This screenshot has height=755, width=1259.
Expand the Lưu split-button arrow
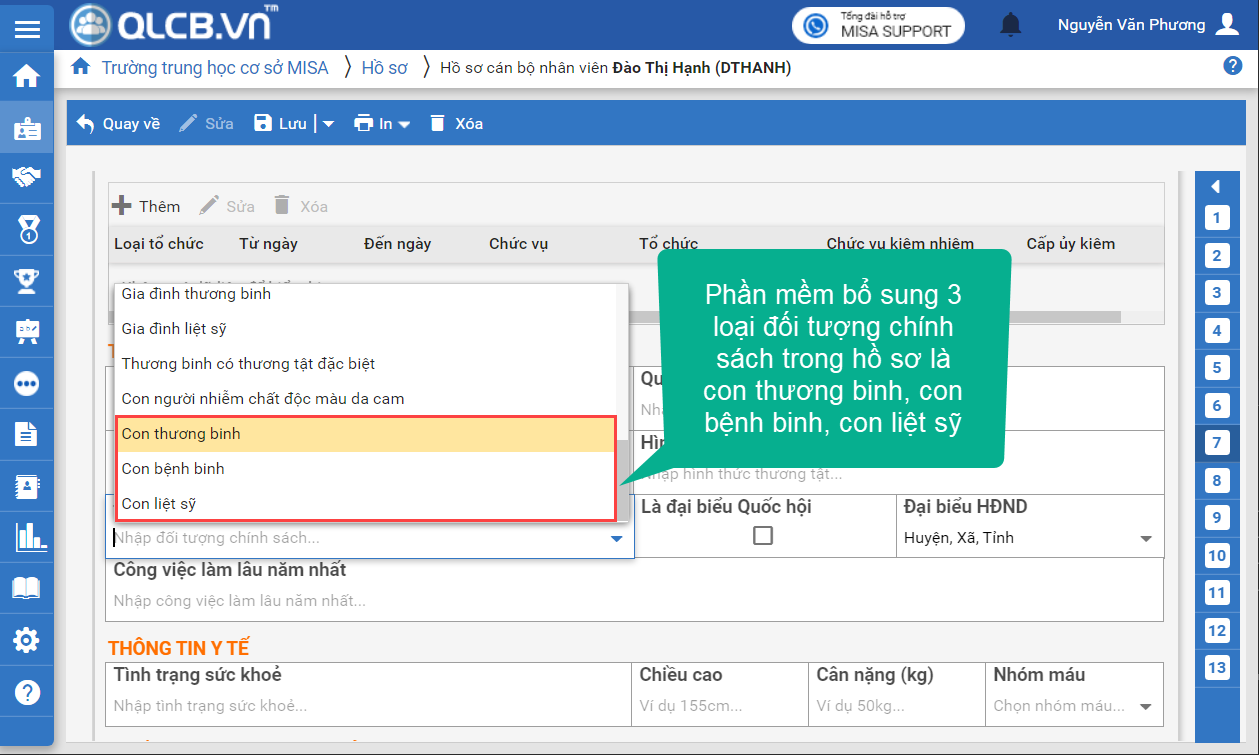point(328,124)
